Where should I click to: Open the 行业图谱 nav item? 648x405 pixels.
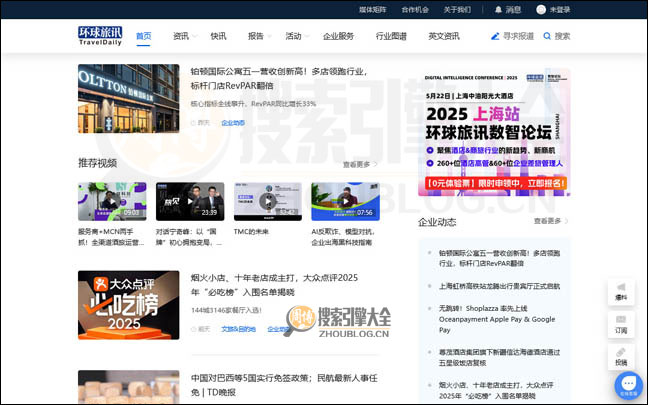click(391, 36)
